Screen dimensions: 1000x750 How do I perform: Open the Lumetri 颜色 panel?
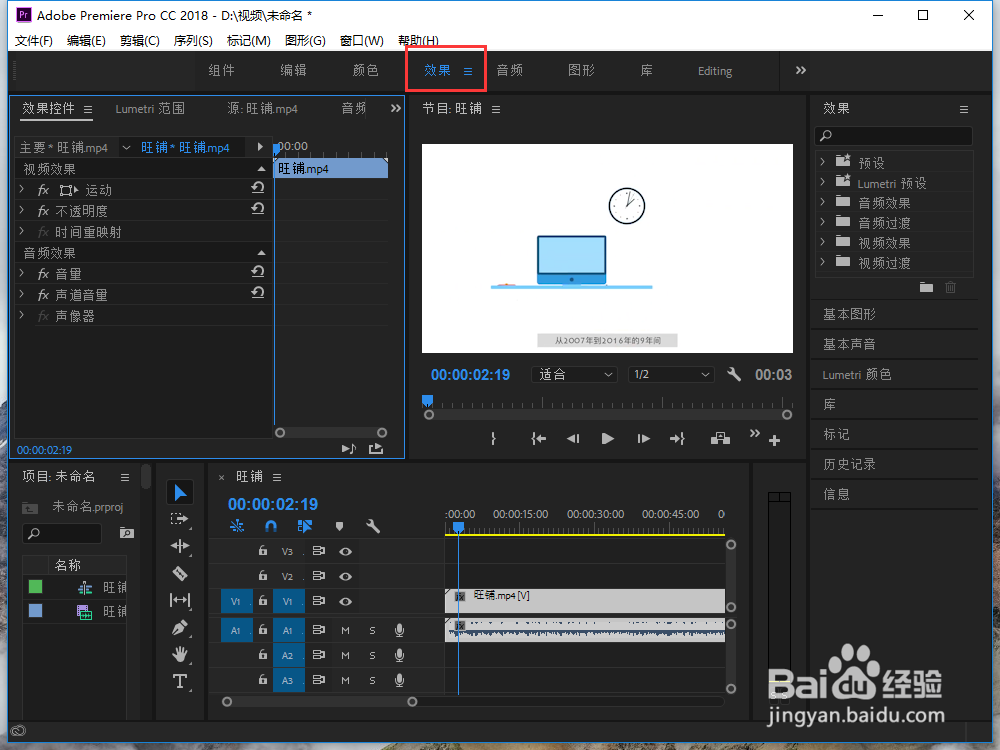point(857,374)
